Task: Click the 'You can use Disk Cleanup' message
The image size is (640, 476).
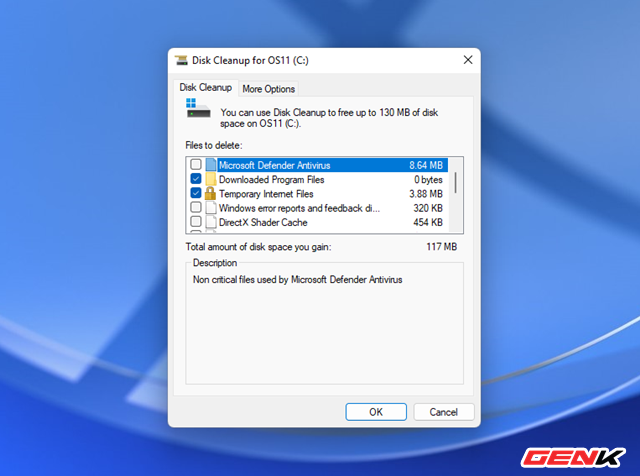Action: pyautogui.click(x=329, y=118)
